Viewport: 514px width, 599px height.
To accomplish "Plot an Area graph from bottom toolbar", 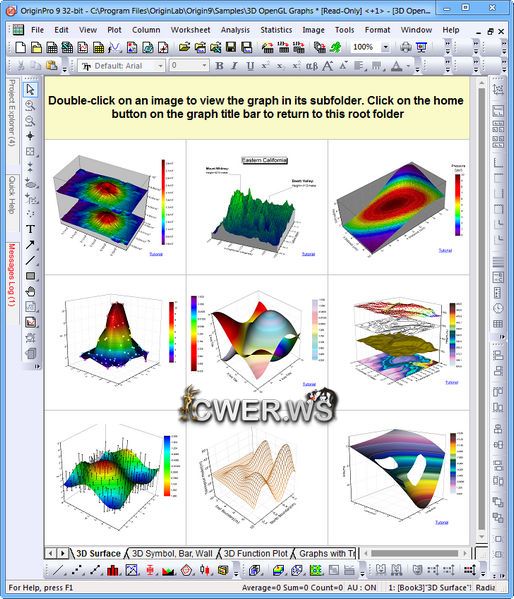I will tap(168, 570).
